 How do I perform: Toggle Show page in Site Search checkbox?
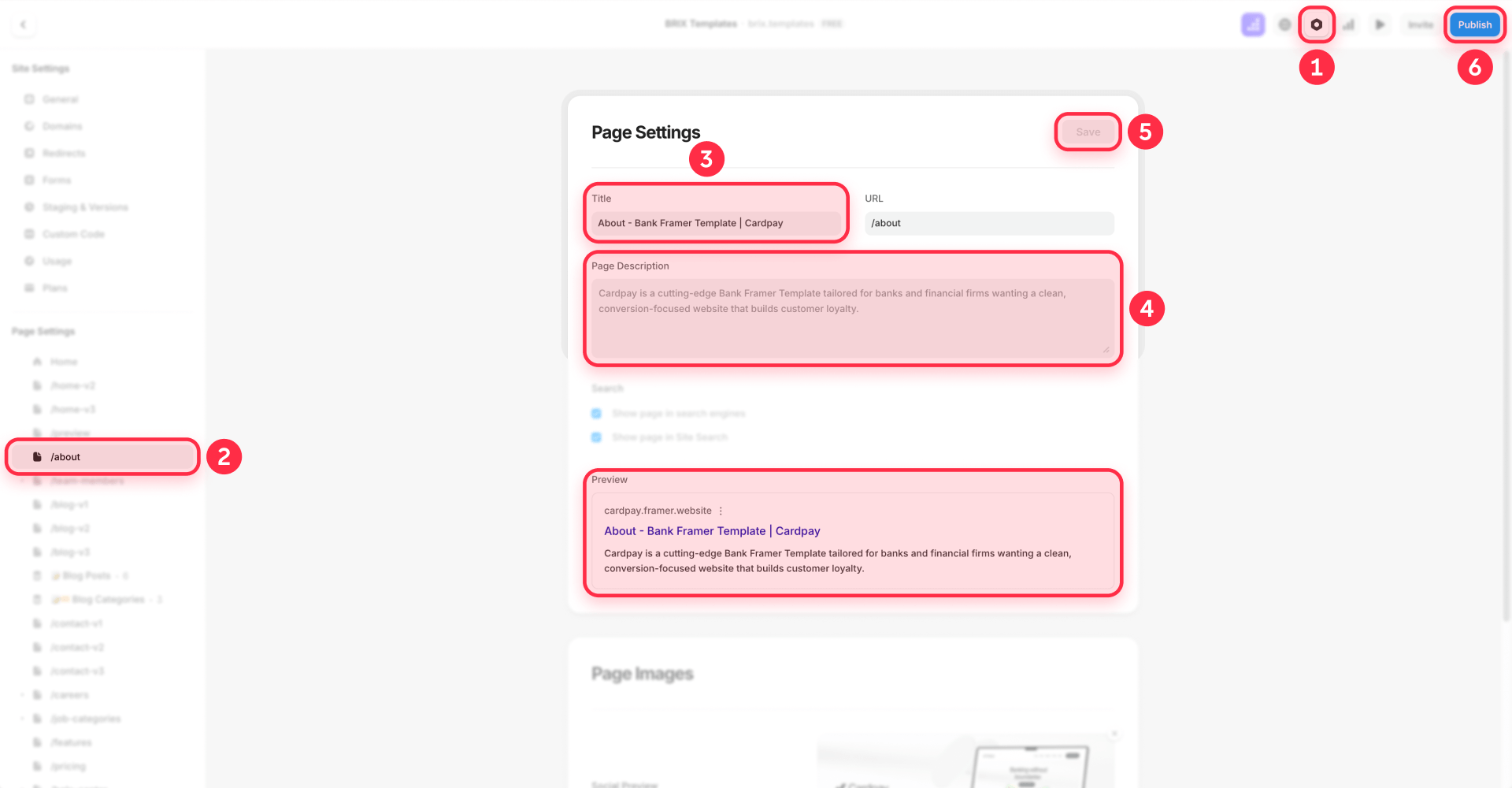point(596,437)
